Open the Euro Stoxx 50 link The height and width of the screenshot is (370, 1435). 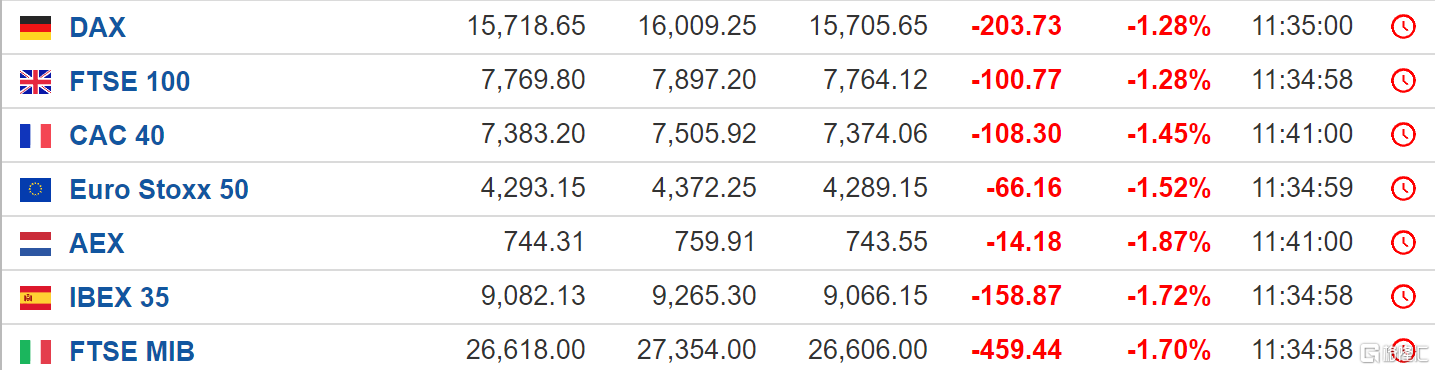(159, 190)
